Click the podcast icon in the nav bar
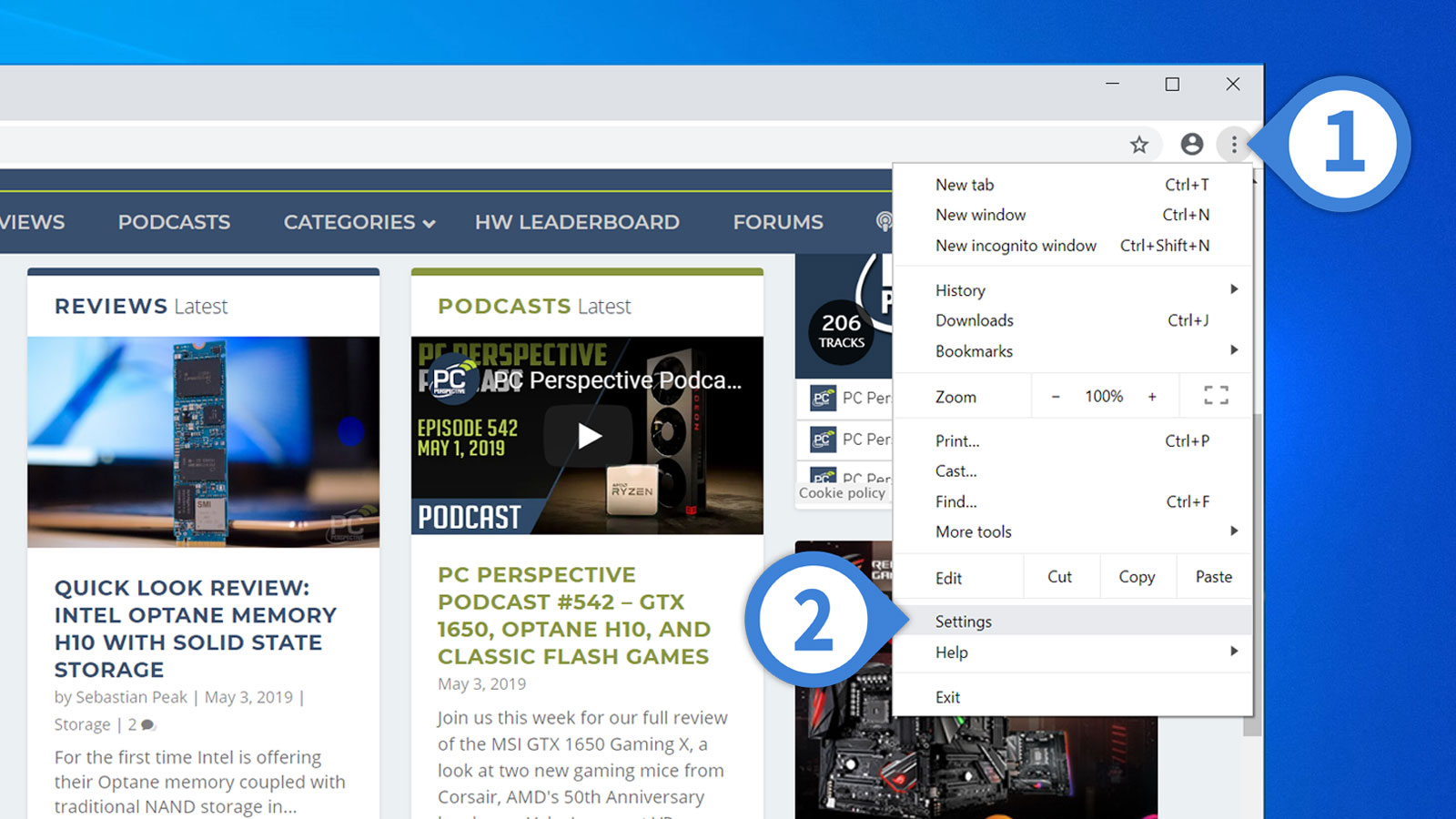The image size is (1456, 819). (x=883, y=221)
